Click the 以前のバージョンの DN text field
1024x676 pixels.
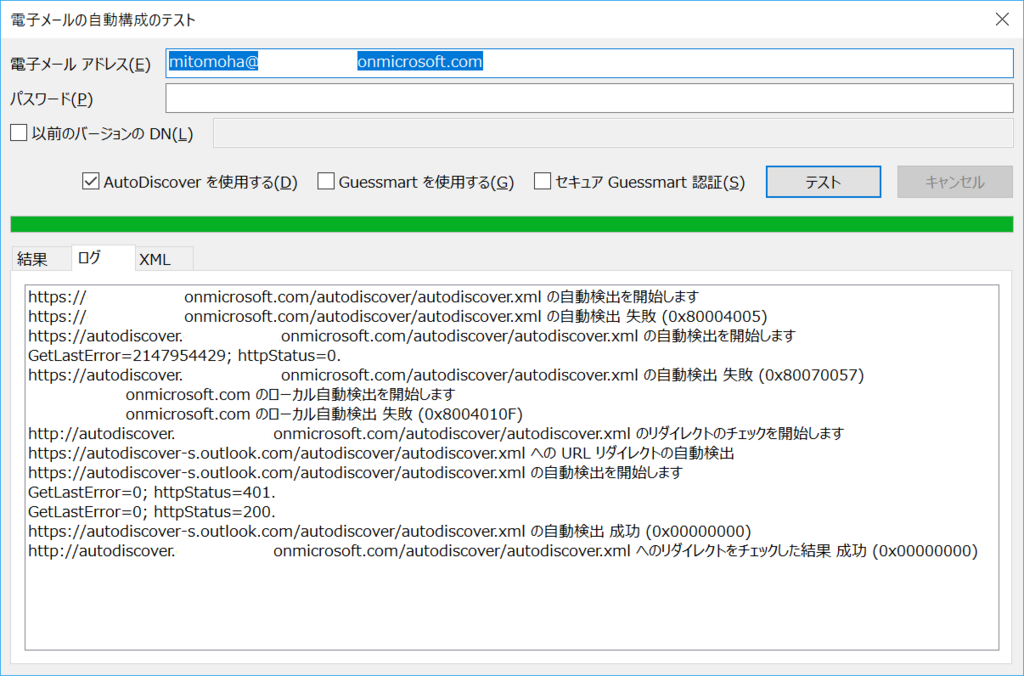coord(613,133)
